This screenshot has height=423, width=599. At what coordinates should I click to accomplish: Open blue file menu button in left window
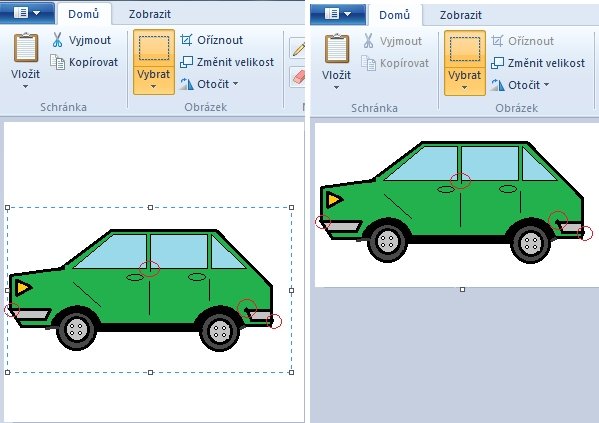(27, 13)
